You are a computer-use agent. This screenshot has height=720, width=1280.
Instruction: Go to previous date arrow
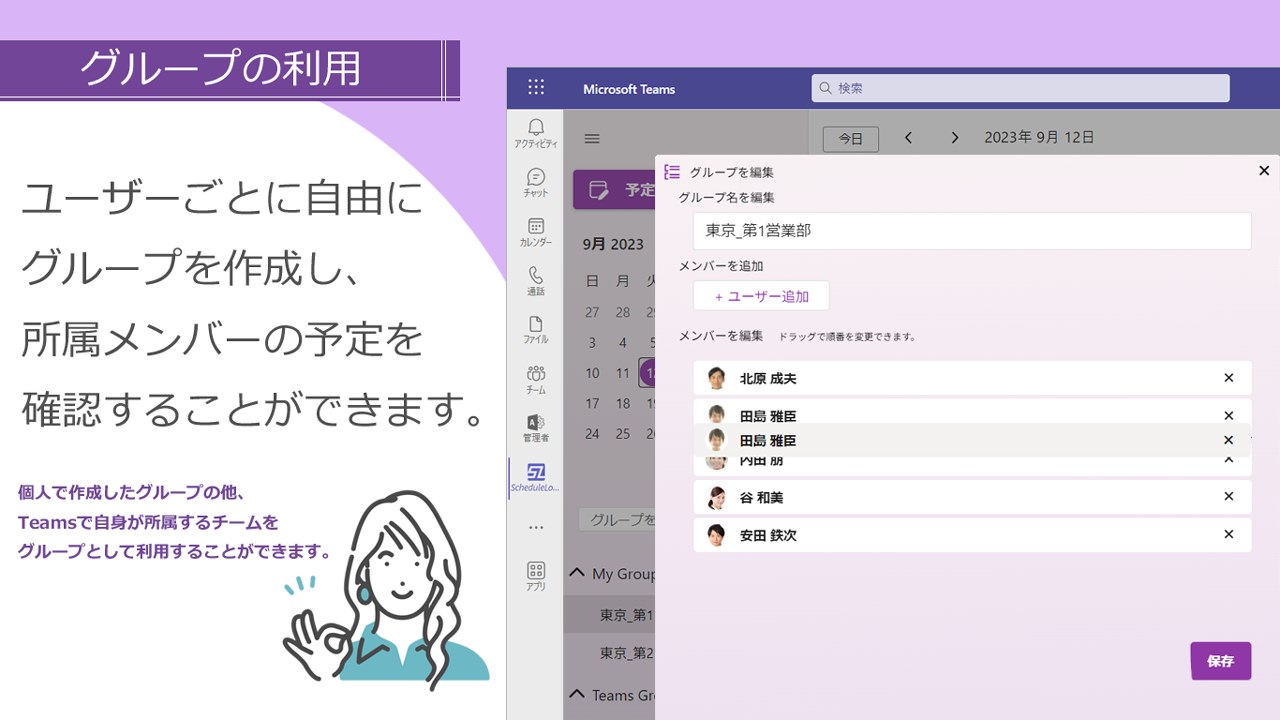click(908, 138)
